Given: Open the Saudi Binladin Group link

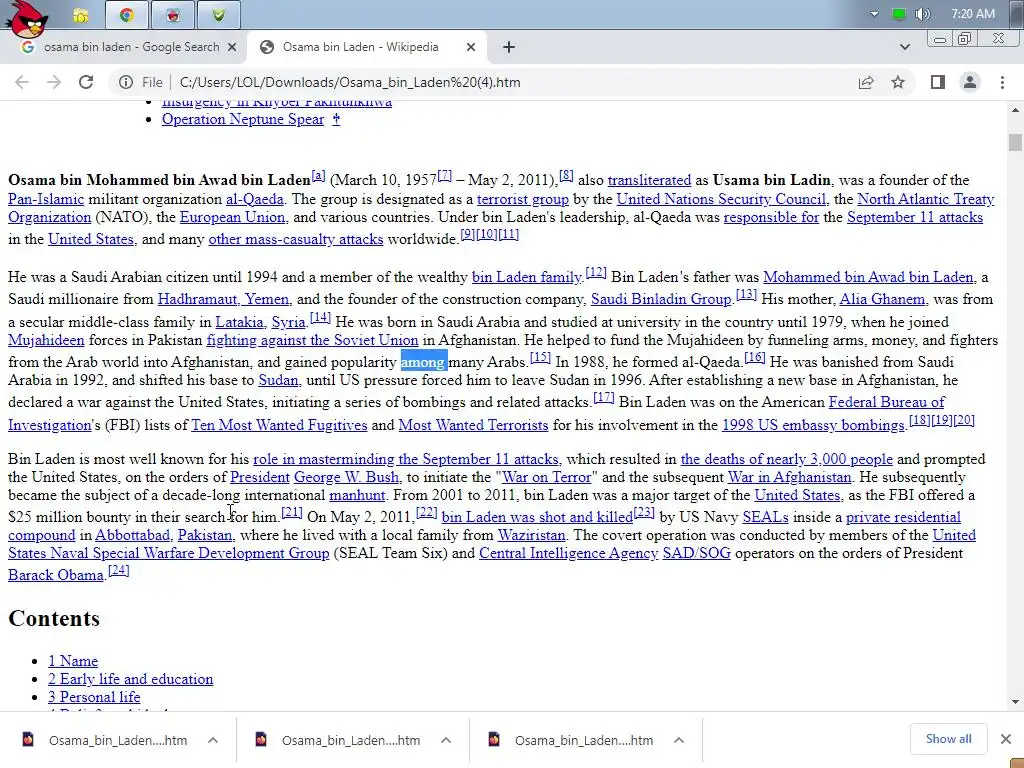Looking at the screenshot, I should coord(661,299).
